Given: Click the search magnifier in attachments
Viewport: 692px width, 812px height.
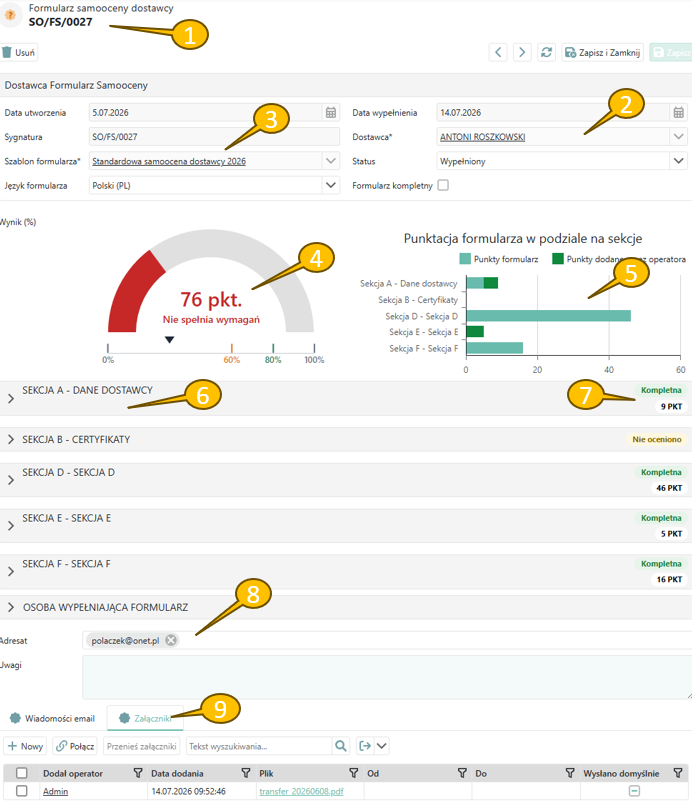Looking at the screenshot, I should click(x=340, y=746).
